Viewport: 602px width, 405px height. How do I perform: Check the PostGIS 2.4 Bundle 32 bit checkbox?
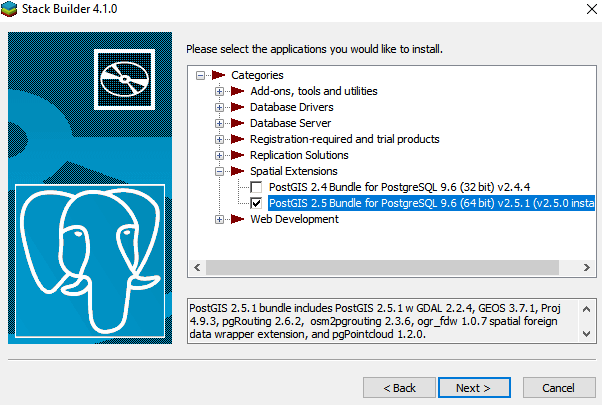(256, 187)
